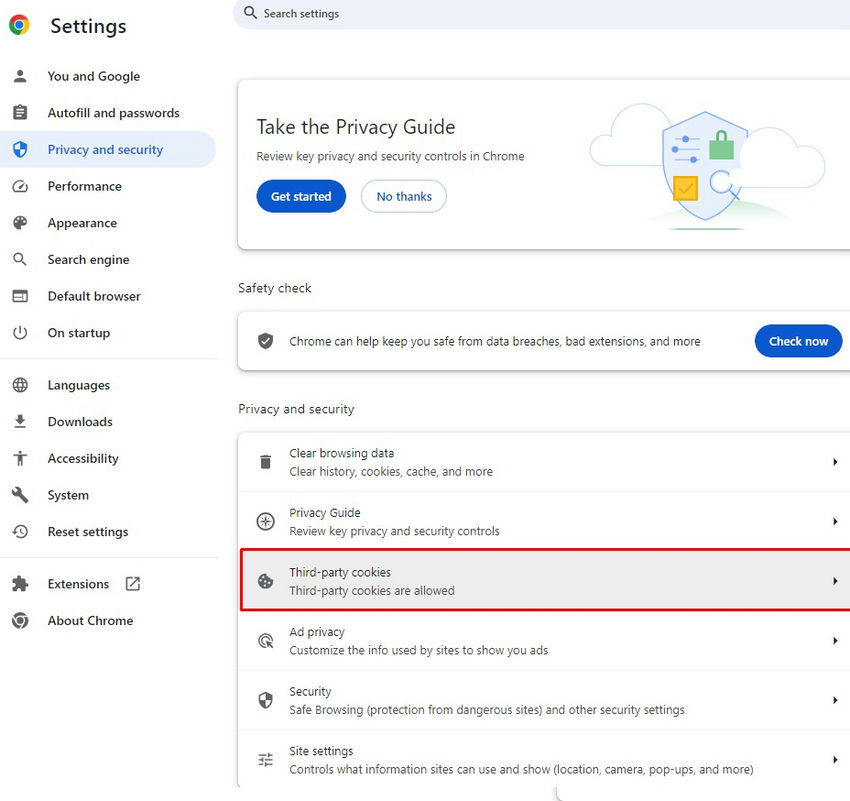850x801 pixels.
Task: Click the Chrome logo icon
Action: click(x=19, y=25)
